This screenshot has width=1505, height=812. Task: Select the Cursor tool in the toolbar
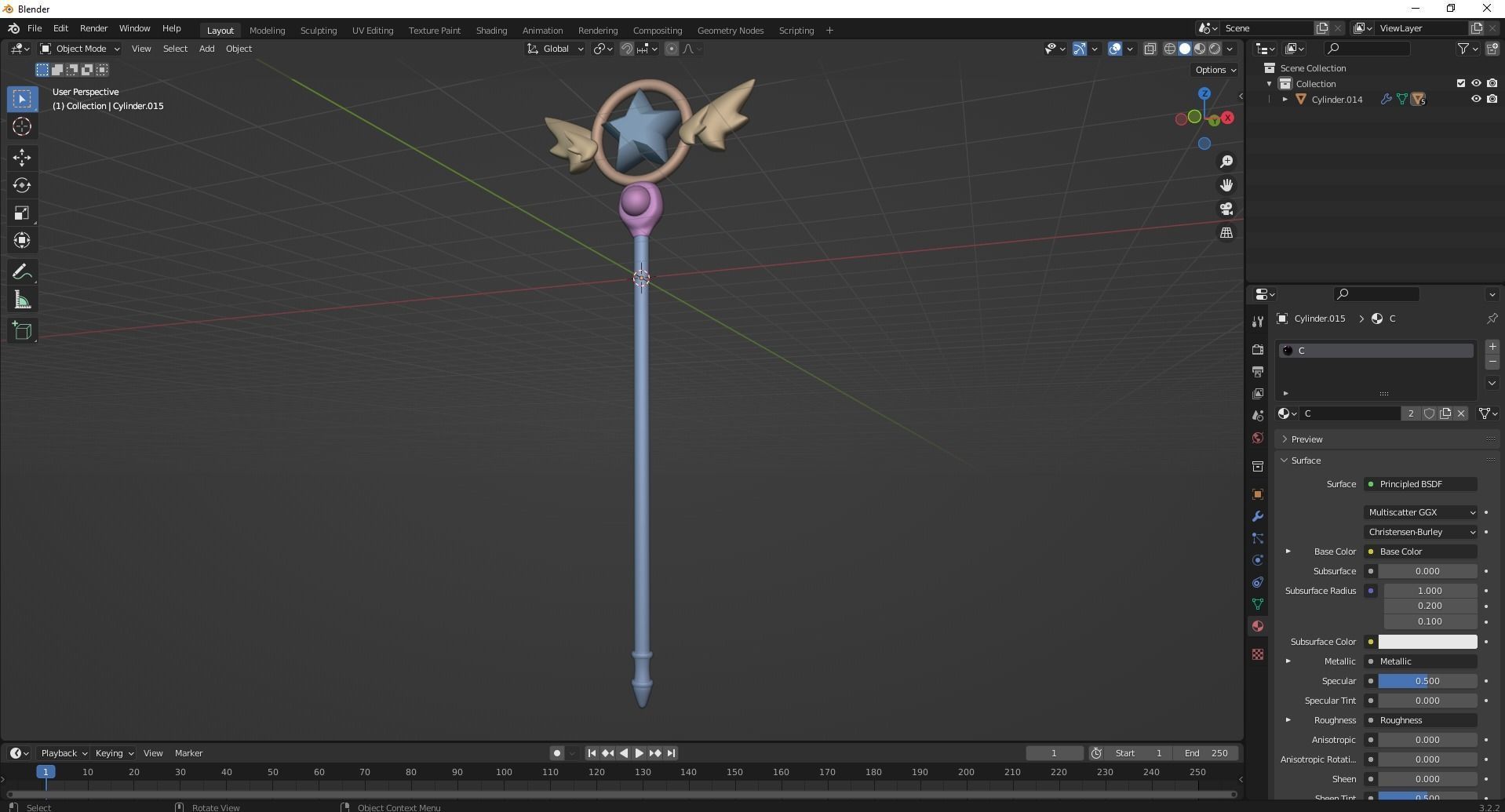point(22,126)
